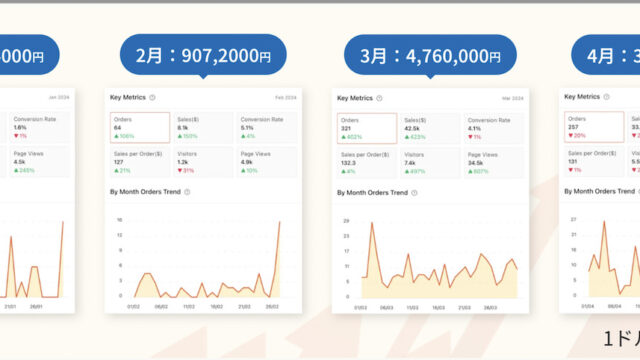The height and width of the screenshot is (360, 640).
Task: Click help icon beside February Key Metrics
Action: 152,98
